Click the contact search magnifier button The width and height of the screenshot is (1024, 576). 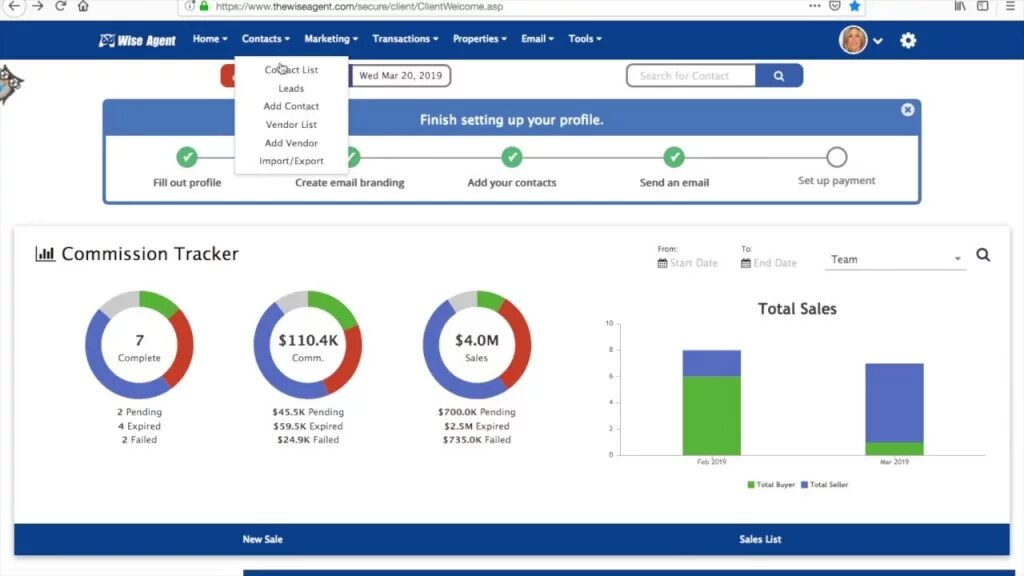point(781,75)
